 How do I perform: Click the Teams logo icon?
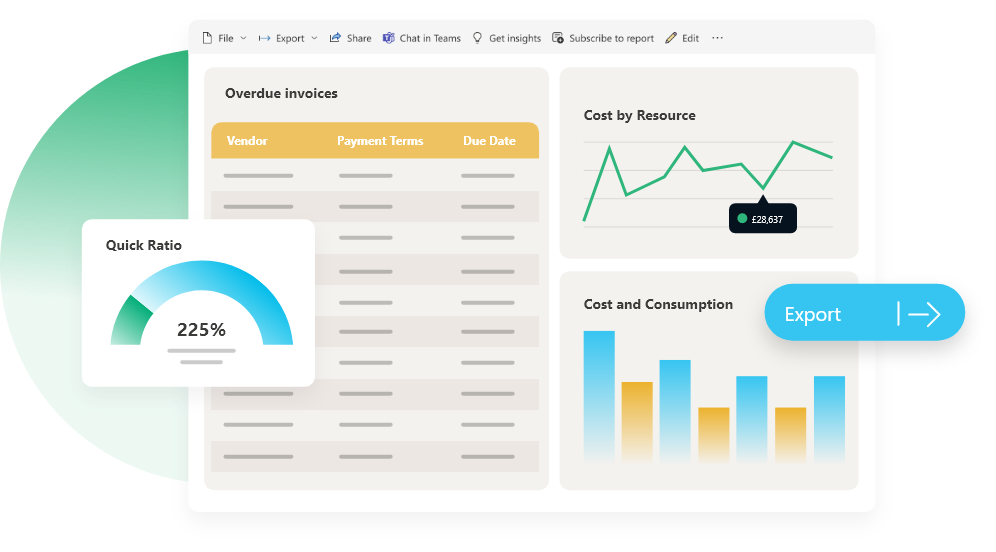click(388, 38)
